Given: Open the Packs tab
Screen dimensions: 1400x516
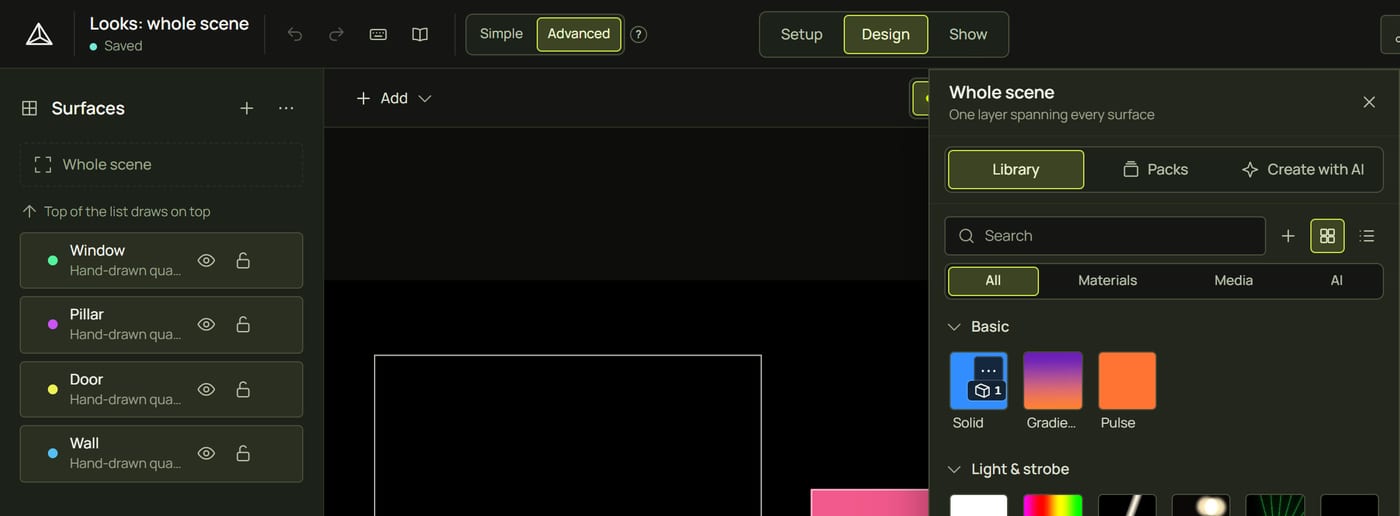Looking at the screenshot, I should click(x=1156, y=170).
